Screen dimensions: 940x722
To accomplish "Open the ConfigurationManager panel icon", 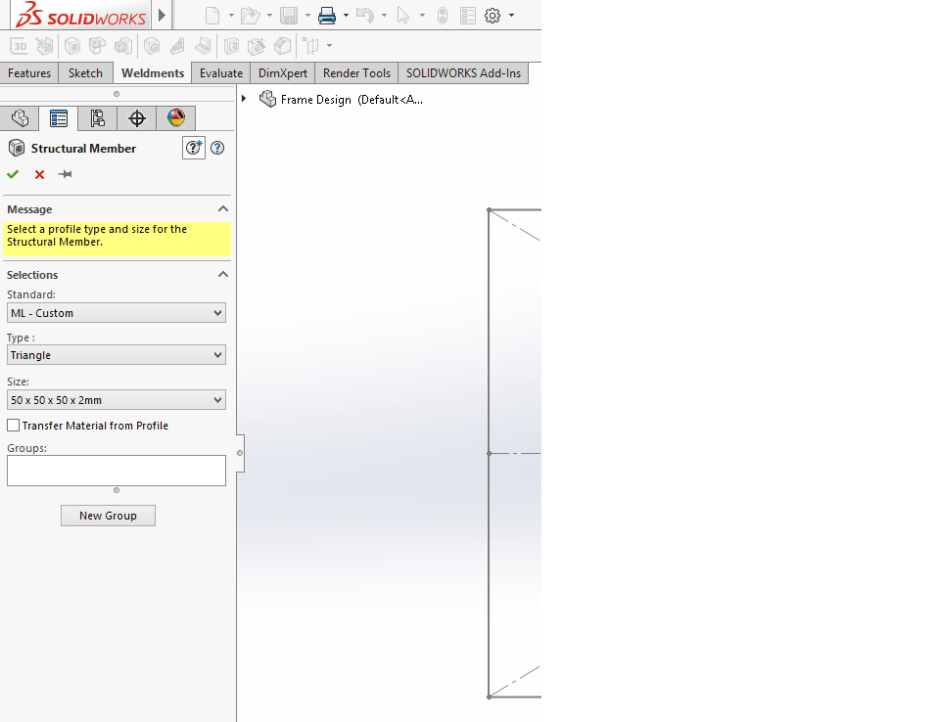I will [x=97, y=118].
